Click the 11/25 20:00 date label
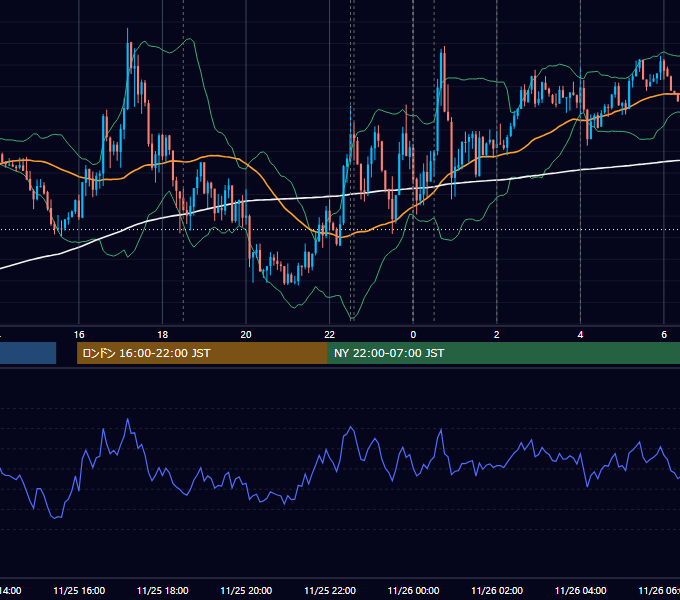The image size is (680, 600). [246, 590]
